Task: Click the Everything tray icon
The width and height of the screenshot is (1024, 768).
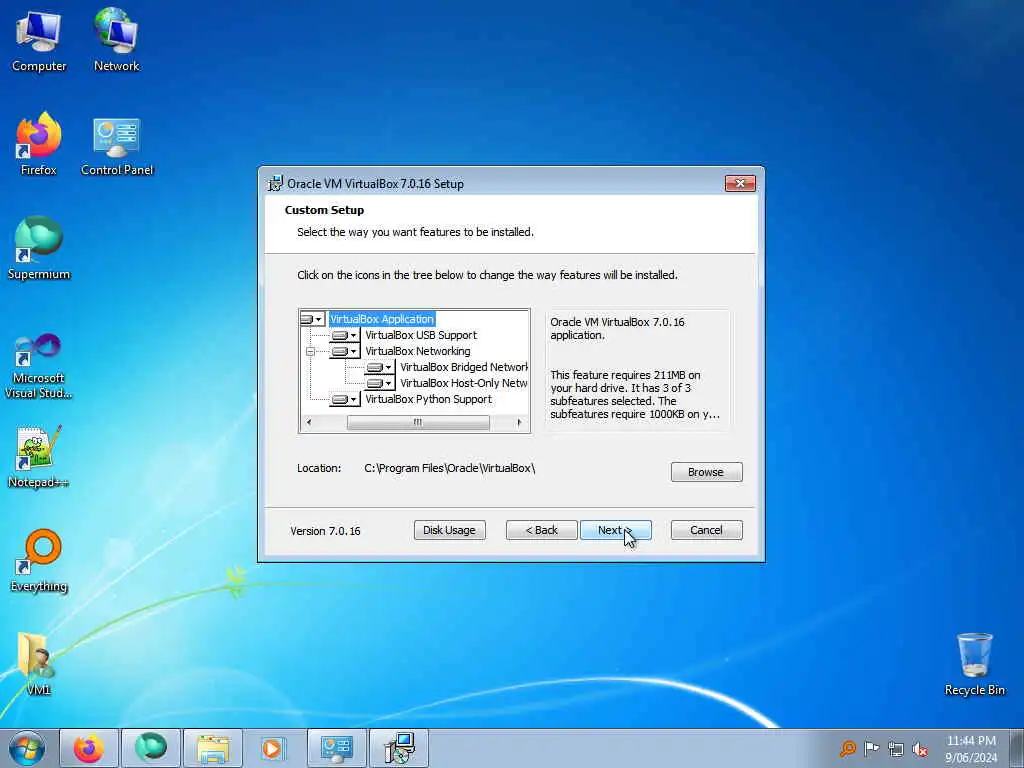Action: [848, 748]
